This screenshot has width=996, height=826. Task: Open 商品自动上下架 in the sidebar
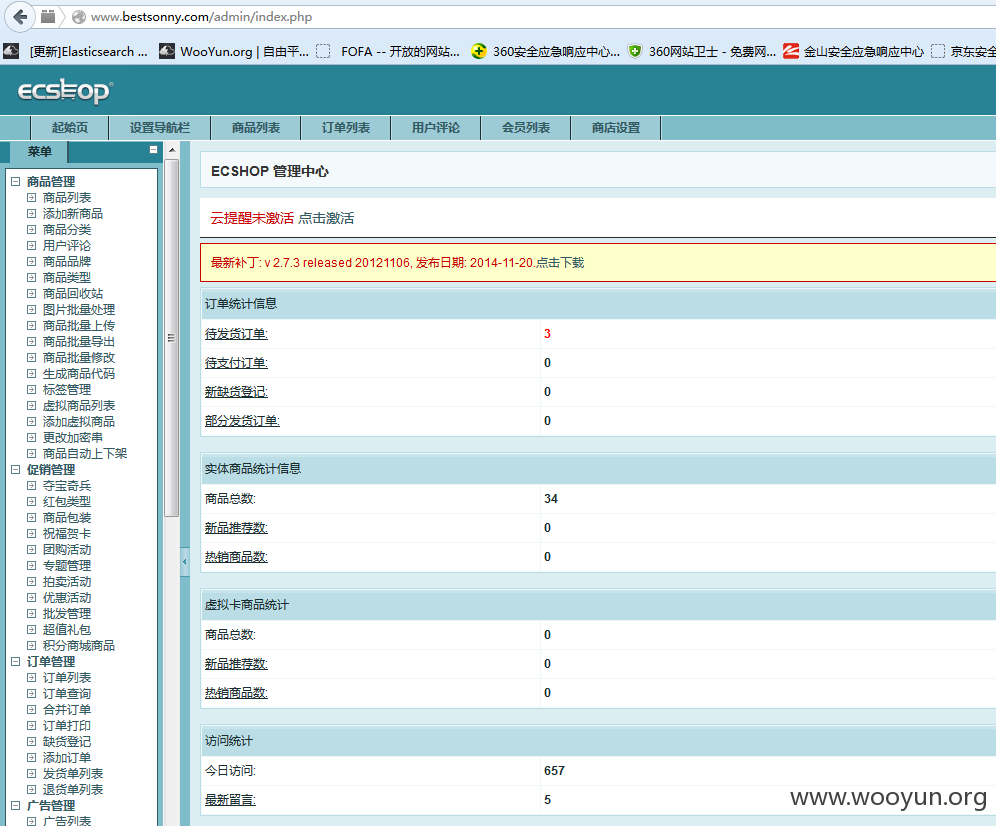pos(84,454)
